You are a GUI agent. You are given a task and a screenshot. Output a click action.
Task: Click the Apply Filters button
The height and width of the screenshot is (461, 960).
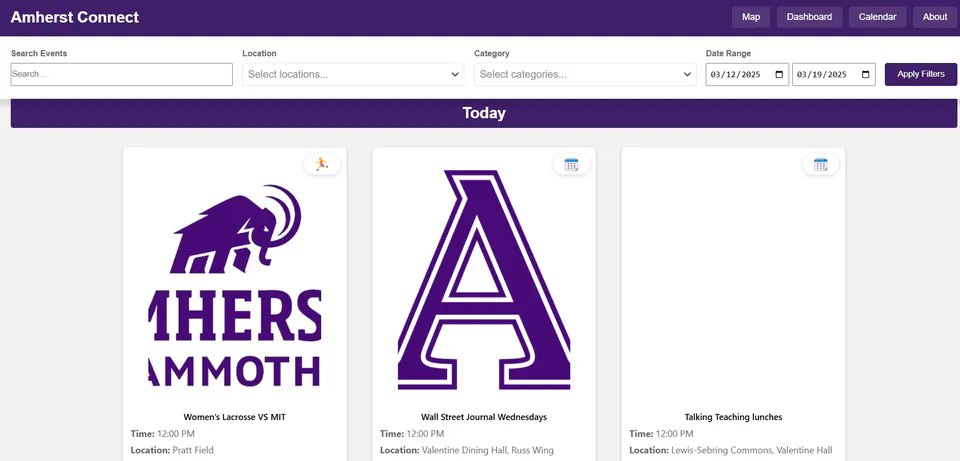point(921,74)
